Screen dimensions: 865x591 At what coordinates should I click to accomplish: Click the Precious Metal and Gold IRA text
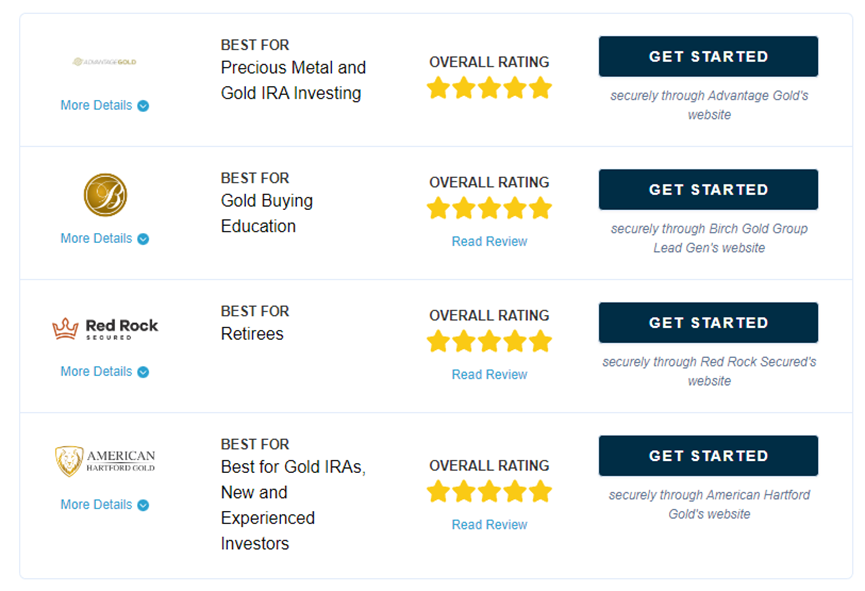(293, 81)
